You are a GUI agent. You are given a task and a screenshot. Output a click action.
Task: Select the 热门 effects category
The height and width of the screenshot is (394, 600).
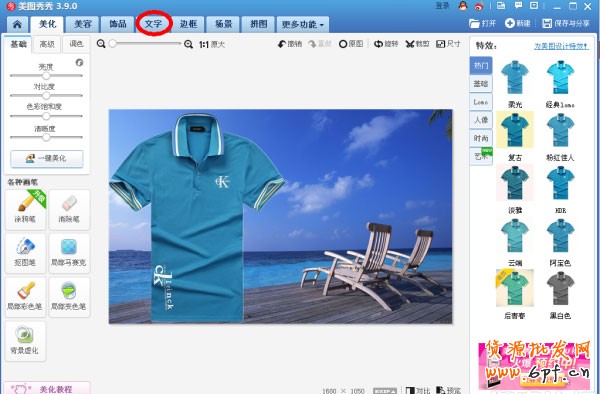coord(481,65)
